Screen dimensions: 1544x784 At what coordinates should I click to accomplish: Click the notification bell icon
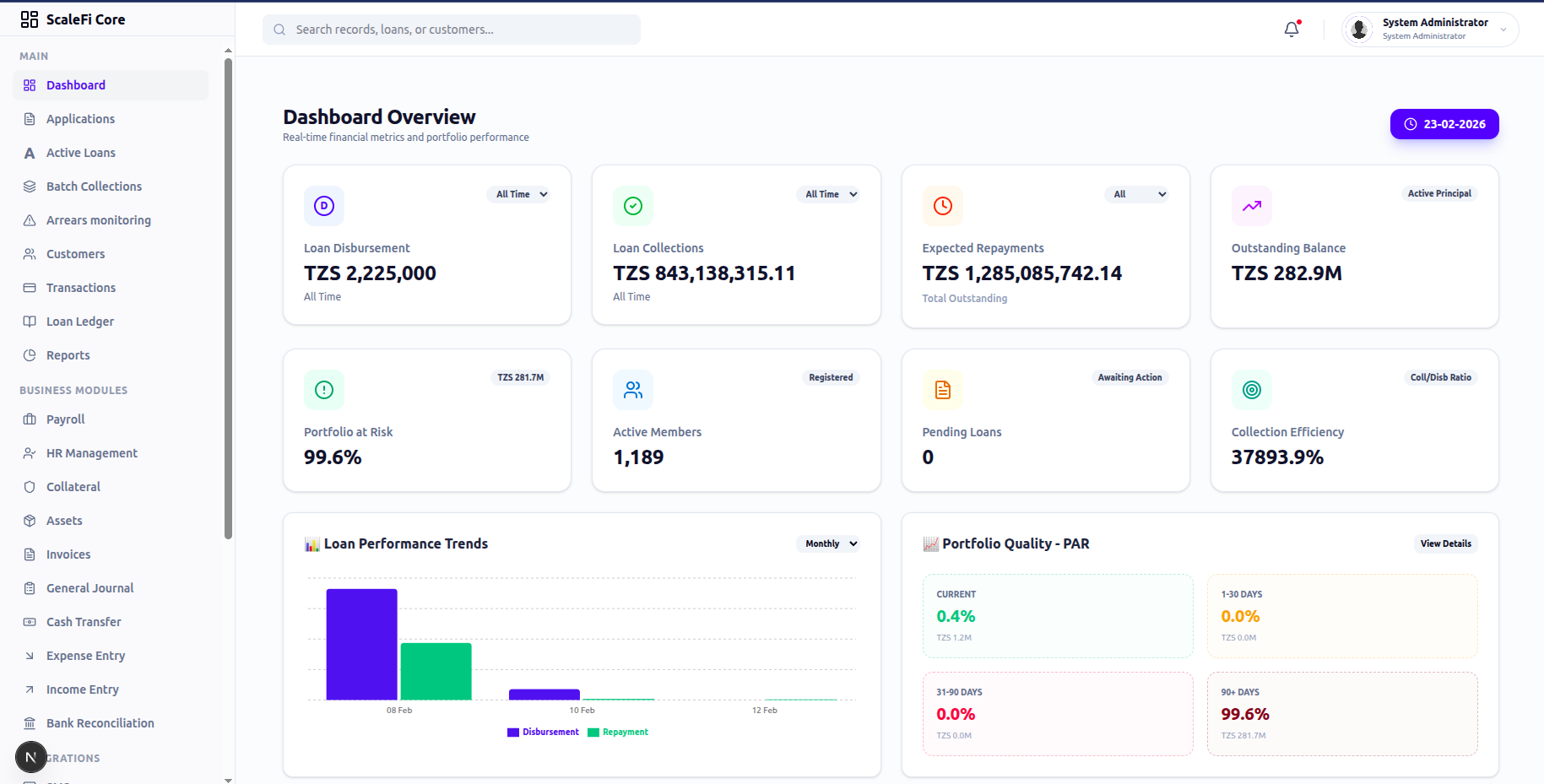click(1292, 30)
